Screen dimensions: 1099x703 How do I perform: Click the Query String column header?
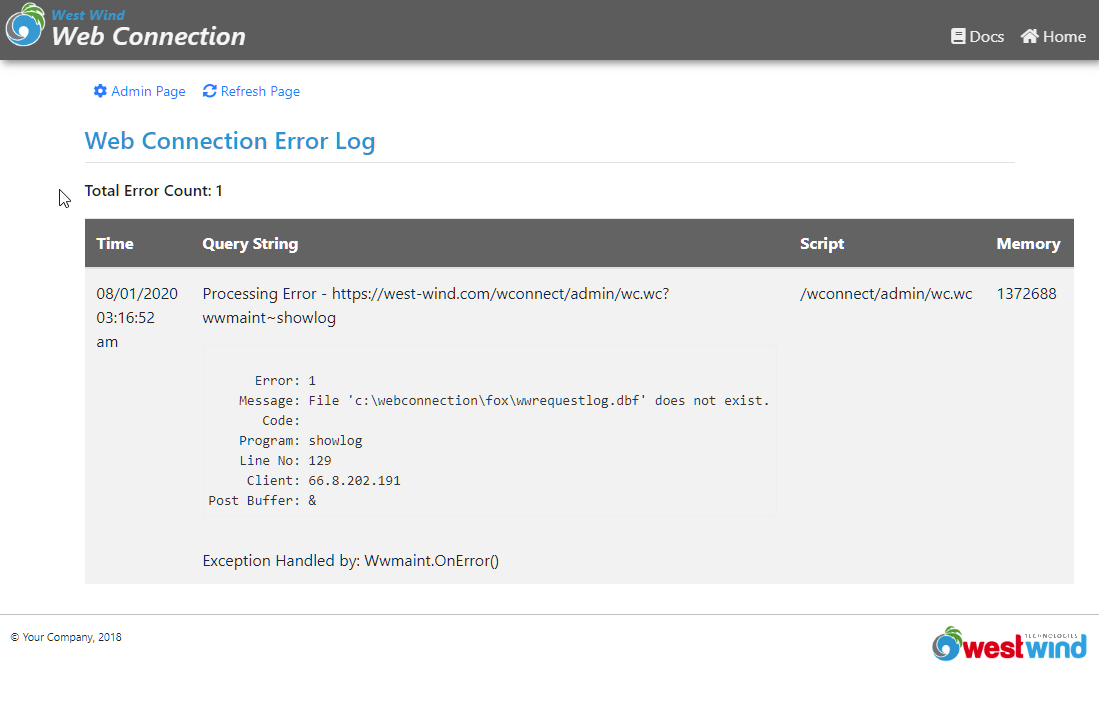(250, 243)
